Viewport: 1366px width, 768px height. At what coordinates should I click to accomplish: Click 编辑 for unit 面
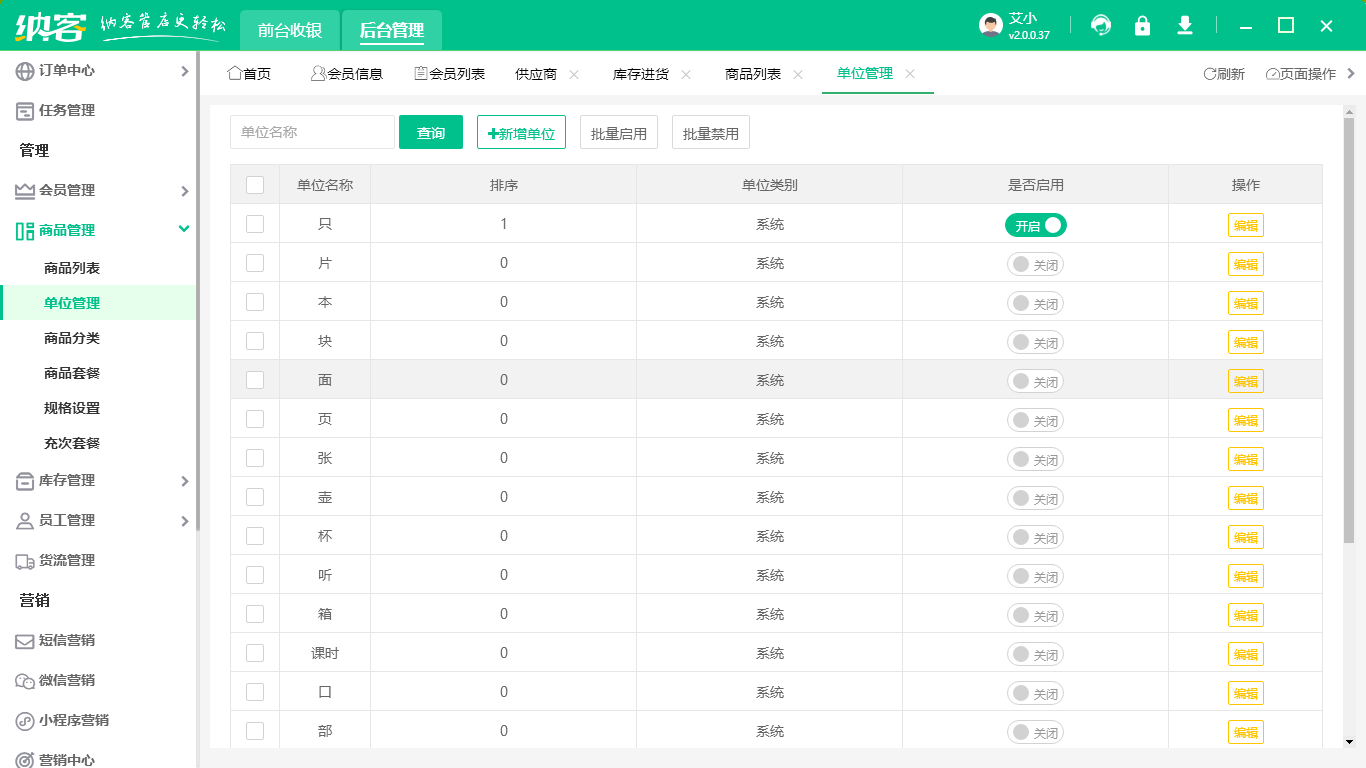(x=1246, y=381)
